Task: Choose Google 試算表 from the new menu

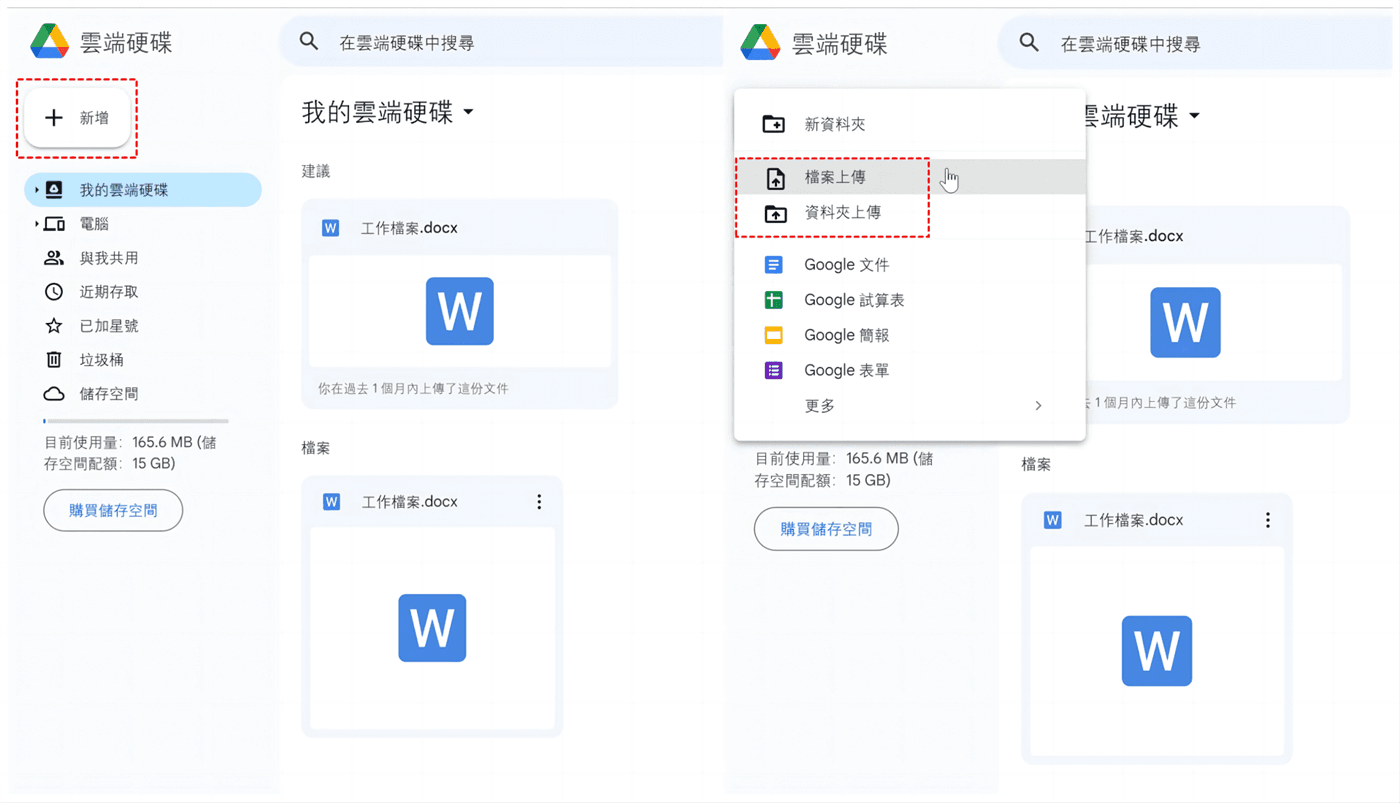Action: [x=910, y=300]
